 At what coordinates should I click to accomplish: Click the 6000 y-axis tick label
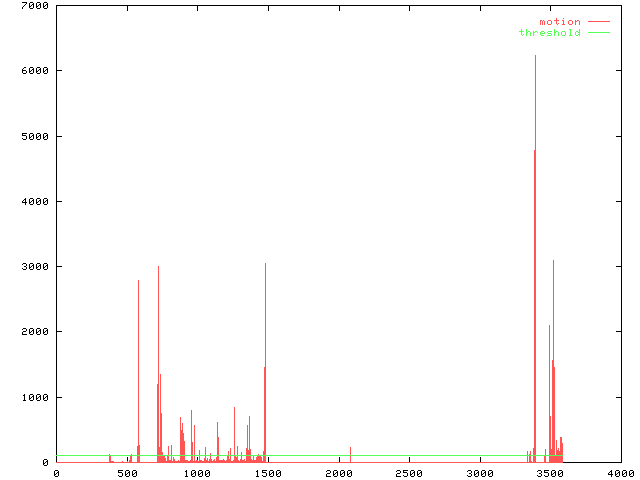35,71
